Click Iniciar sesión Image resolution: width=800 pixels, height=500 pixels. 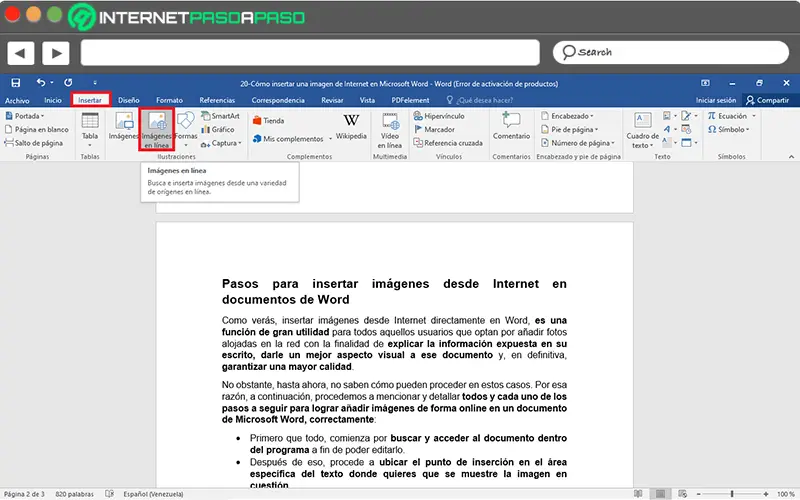point(716,100)
